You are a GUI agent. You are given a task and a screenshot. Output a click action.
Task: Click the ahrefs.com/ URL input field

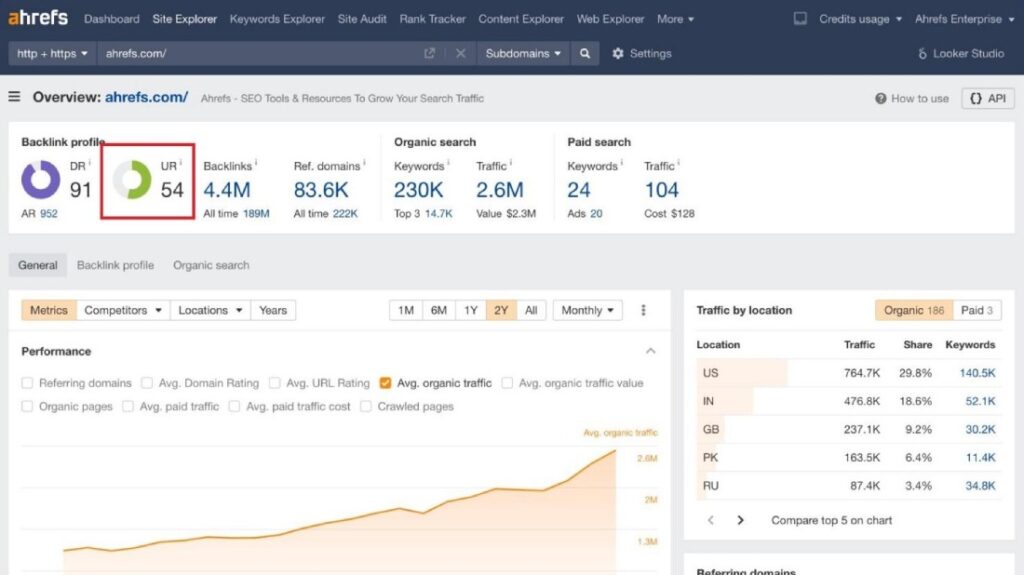click(x=260, y=54)
